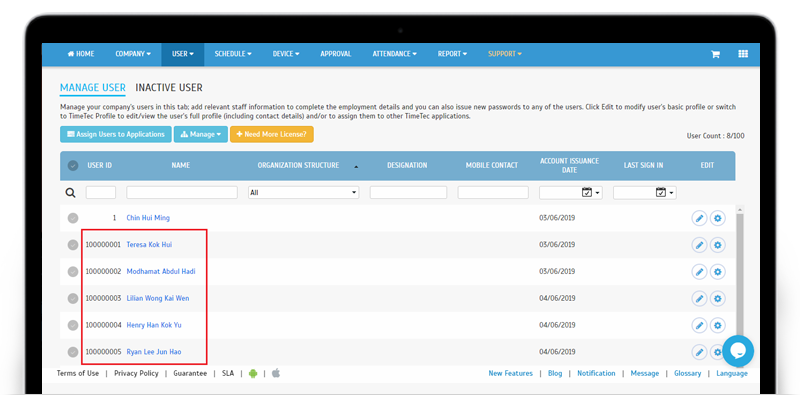Image resolution: width=800 pixels, height=395 pixels.
Task: Toggle select-all checkbox in table header
Action: point(73,165)
